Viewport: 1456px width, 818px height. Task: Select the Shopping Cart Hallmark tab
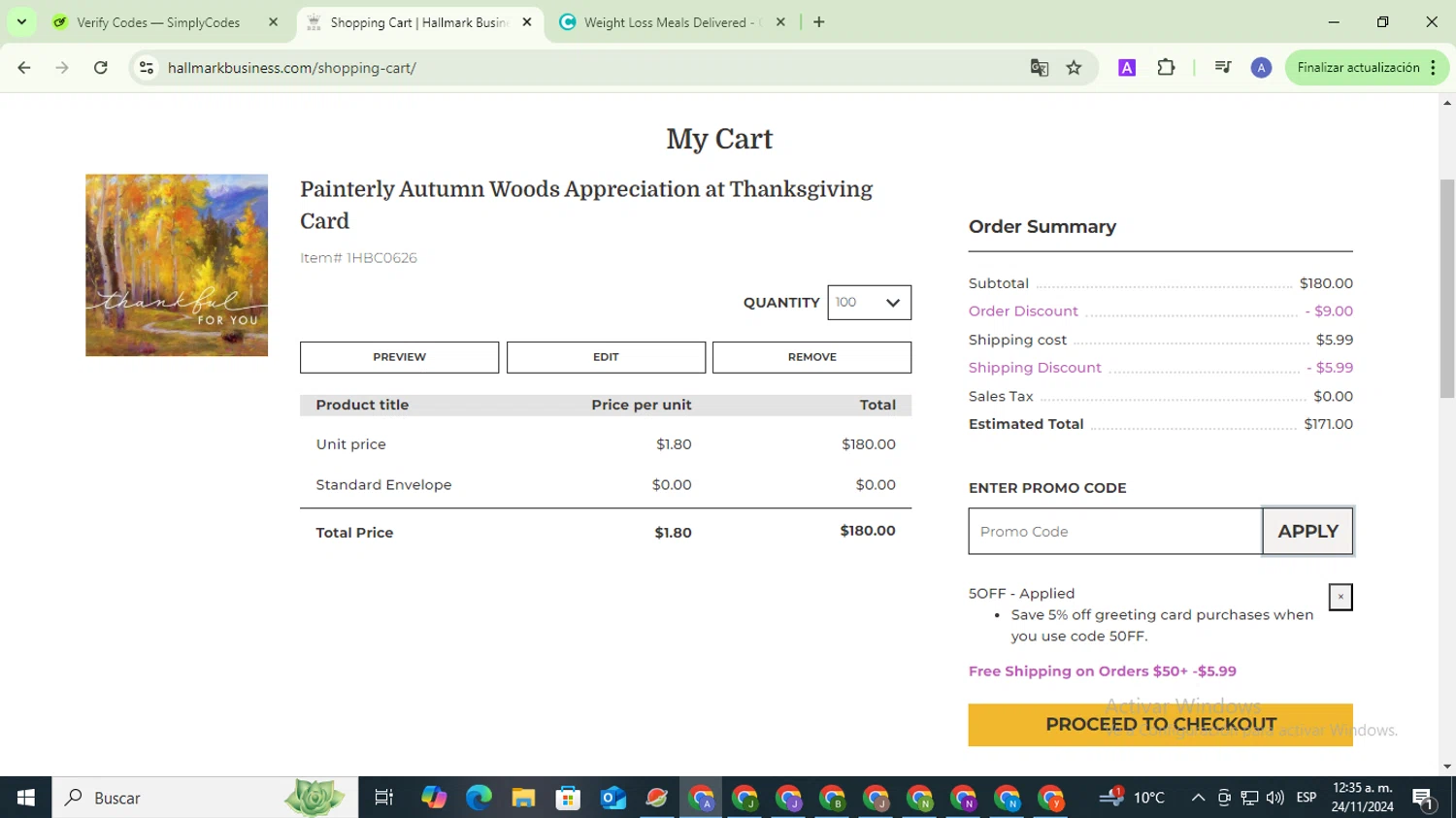pos(419,22)
